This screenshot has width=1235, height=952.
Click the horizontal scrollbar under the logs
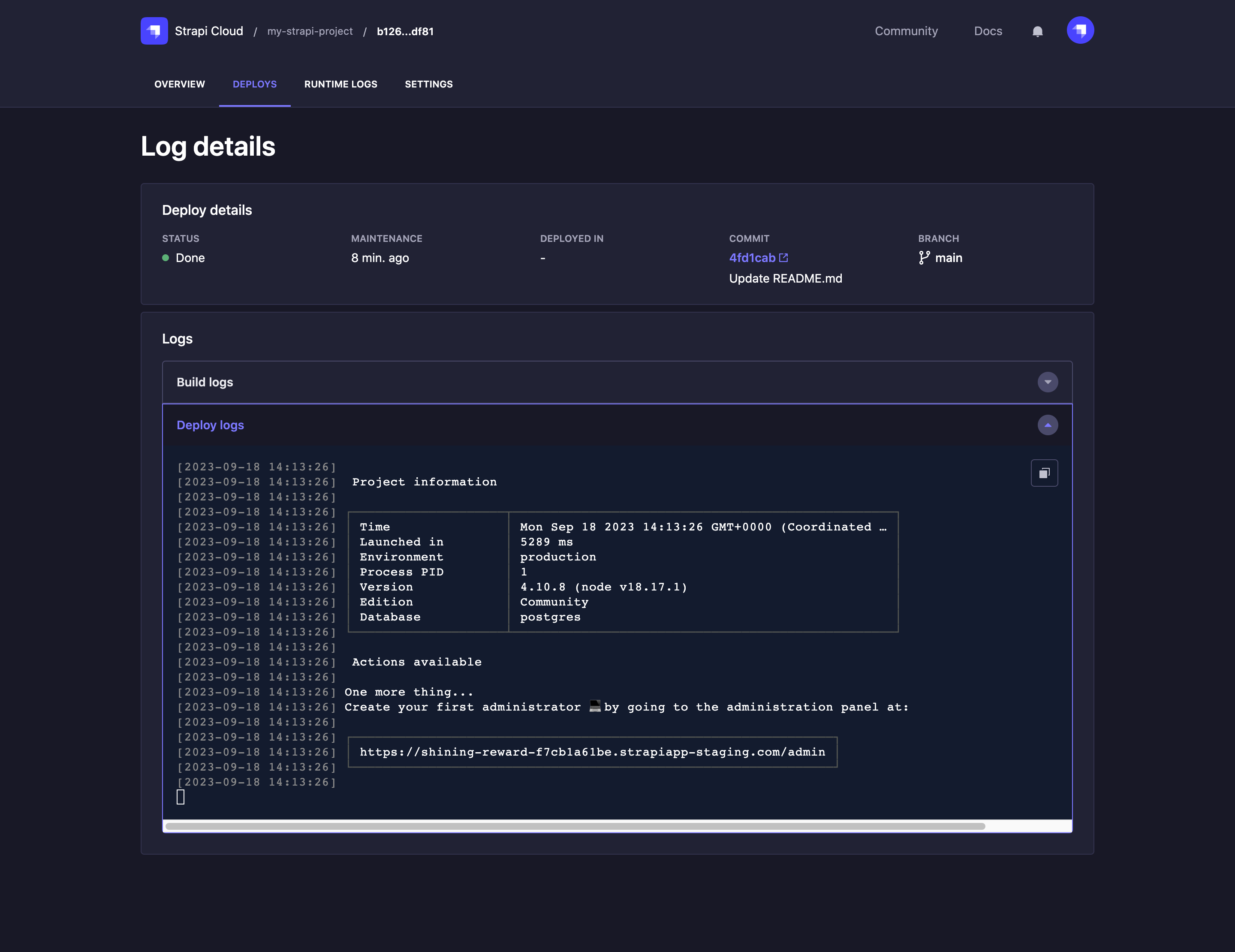coord(575,826)
